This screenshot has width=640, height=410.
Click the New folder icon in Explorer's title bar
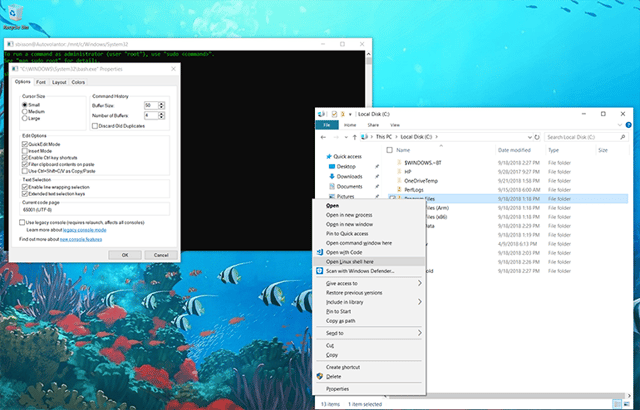coord(342,114)
